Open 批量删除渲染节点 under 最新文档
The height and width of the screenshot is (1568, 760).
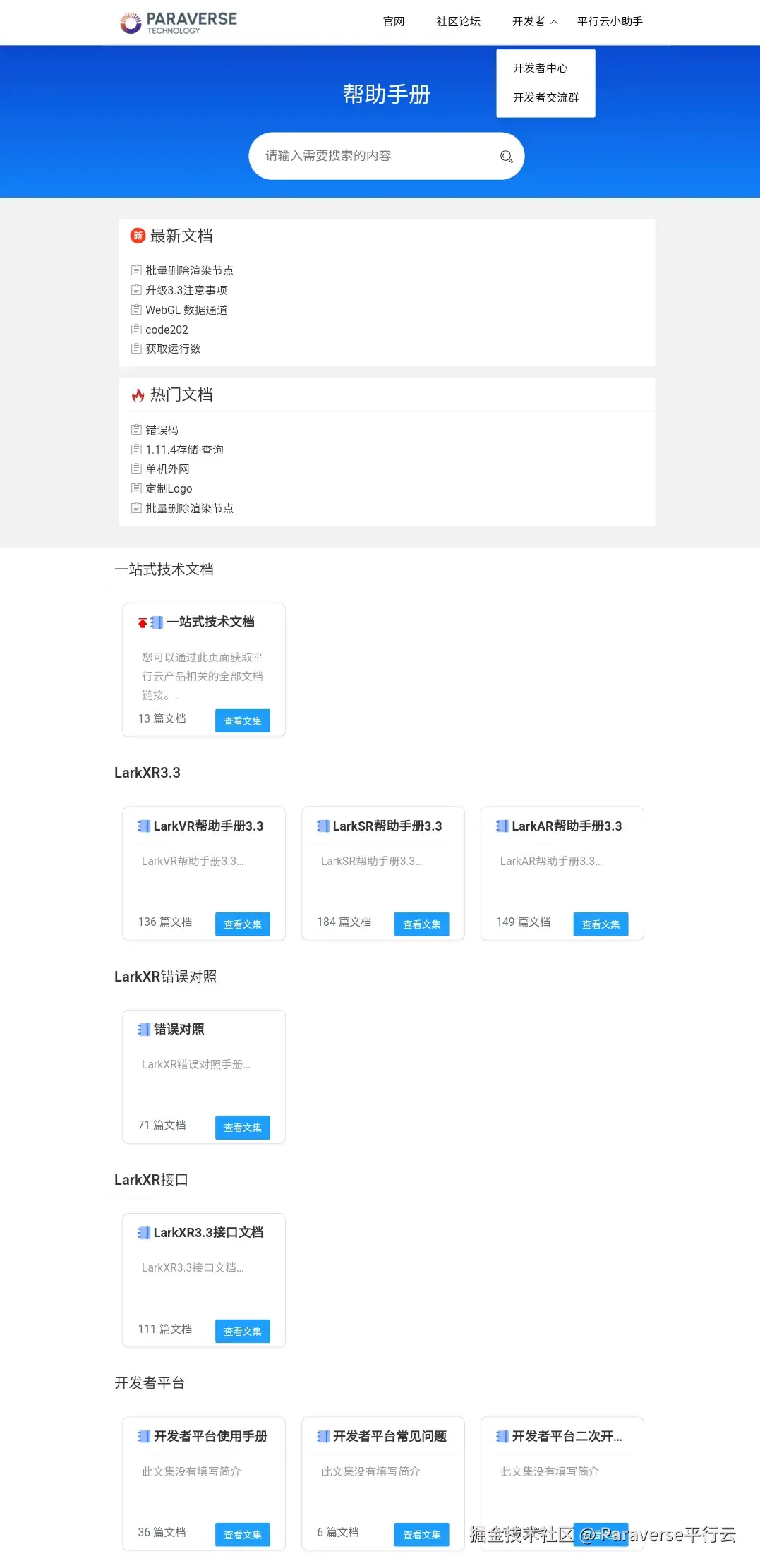[189, 270]
